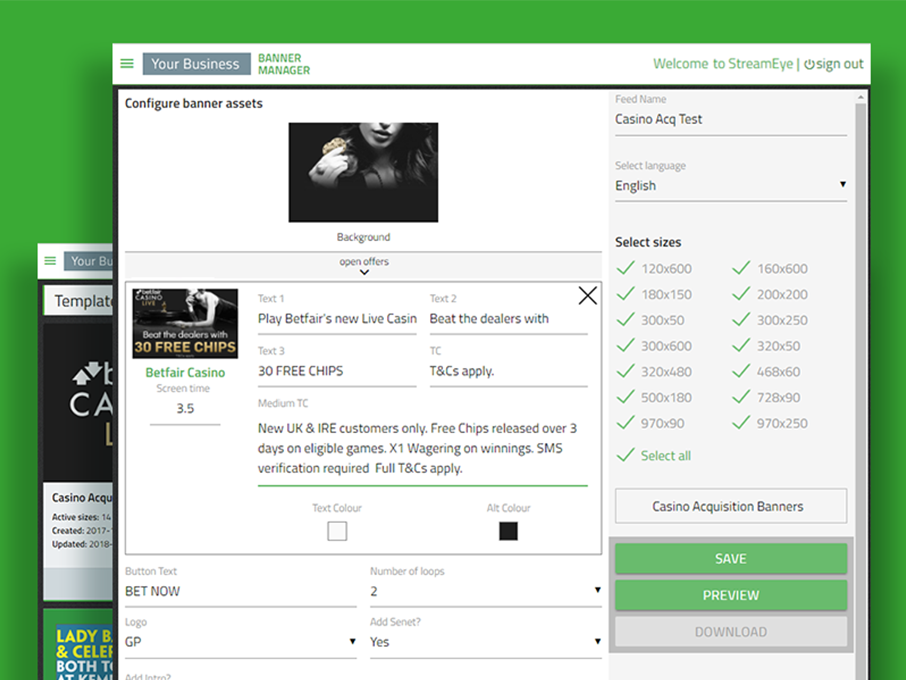
Task: Click the Templates heading in background window
Action: (83, 301)
